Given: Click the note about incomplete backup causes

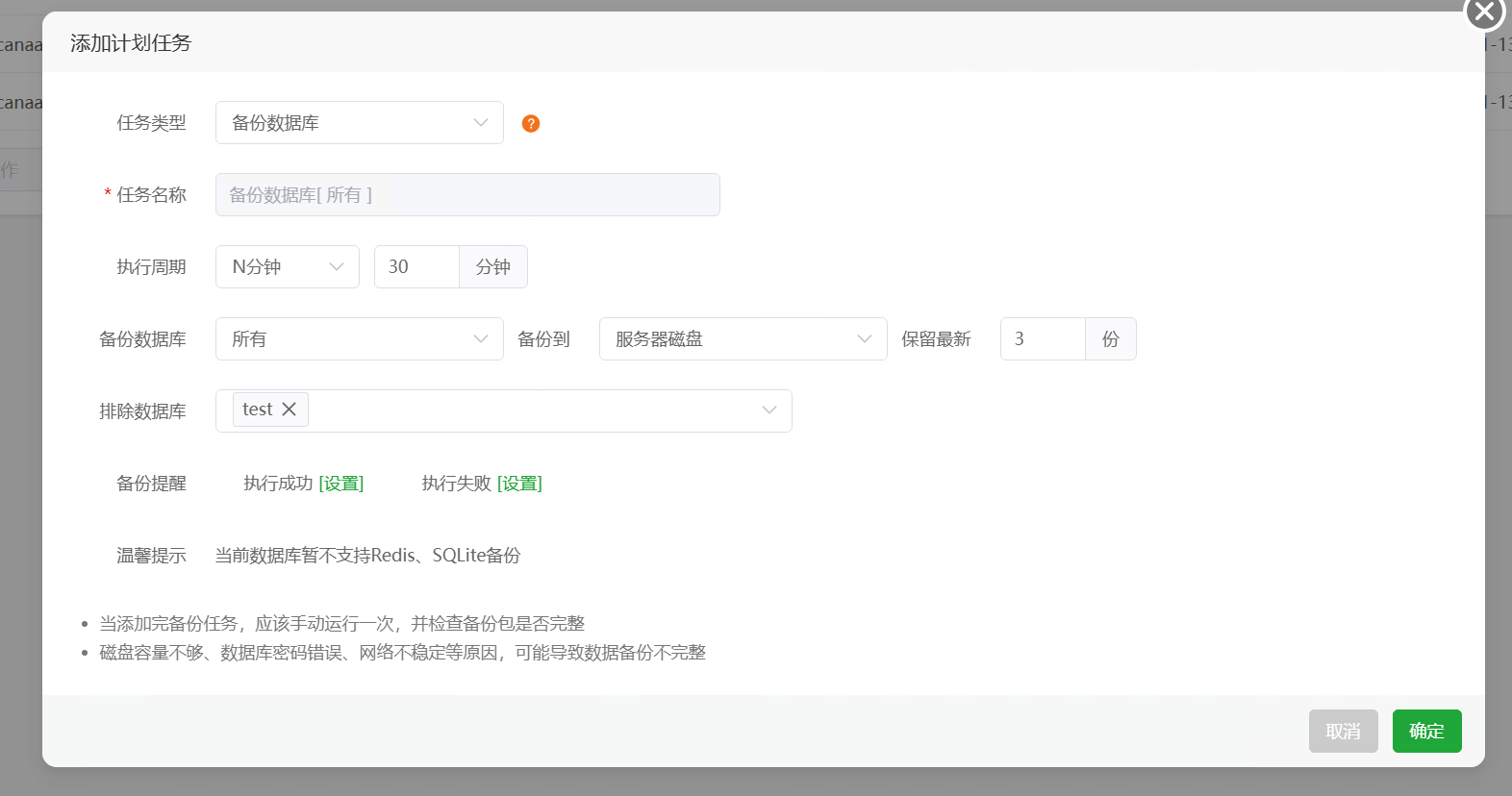Looking at the screenshot, I should click(x=402, y=653).
